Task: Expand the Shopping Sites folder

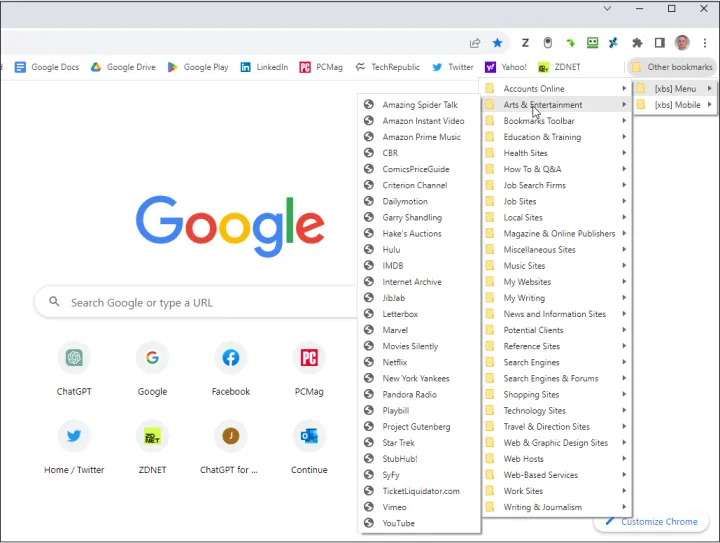Action: pos(555,395)
